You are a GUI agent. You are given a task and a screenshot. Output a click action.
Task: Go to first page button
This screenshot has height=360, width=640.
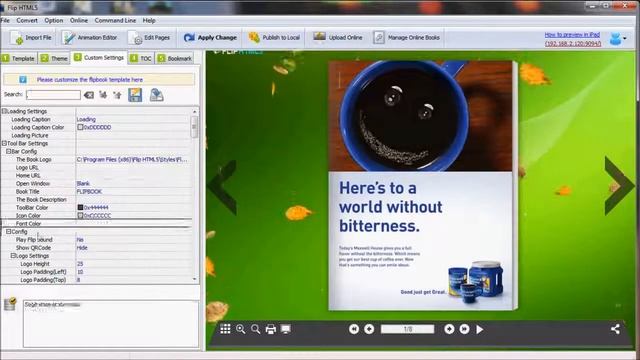click(x=354, y=329)
